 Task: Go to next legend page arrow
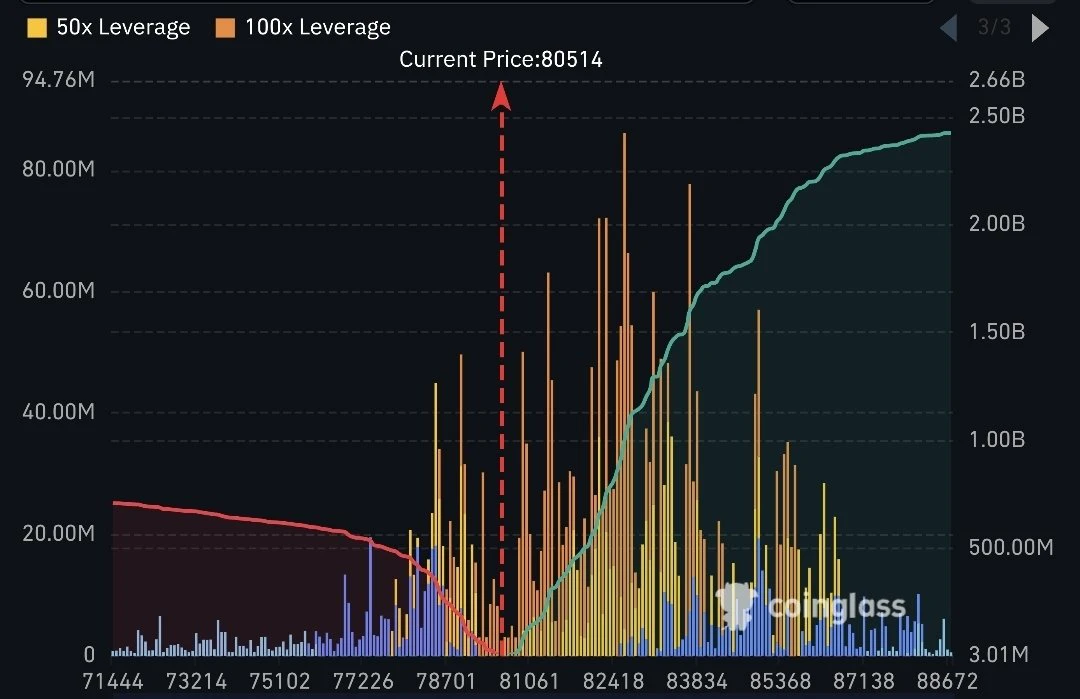pyautogui.click(x=1040, y=28)
